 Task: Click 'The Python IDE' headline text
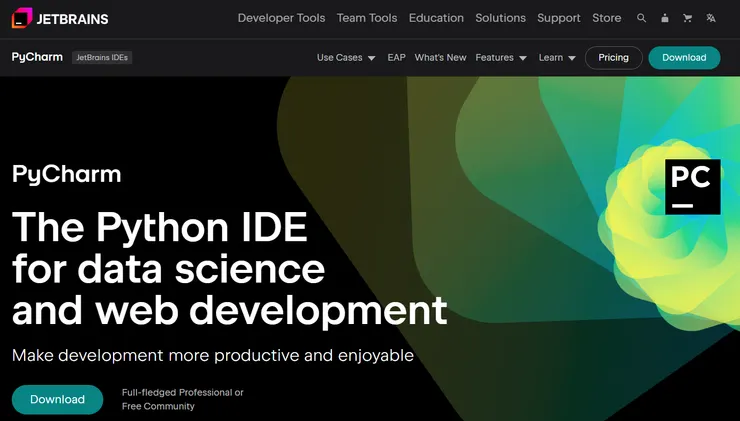click(160, 227)
